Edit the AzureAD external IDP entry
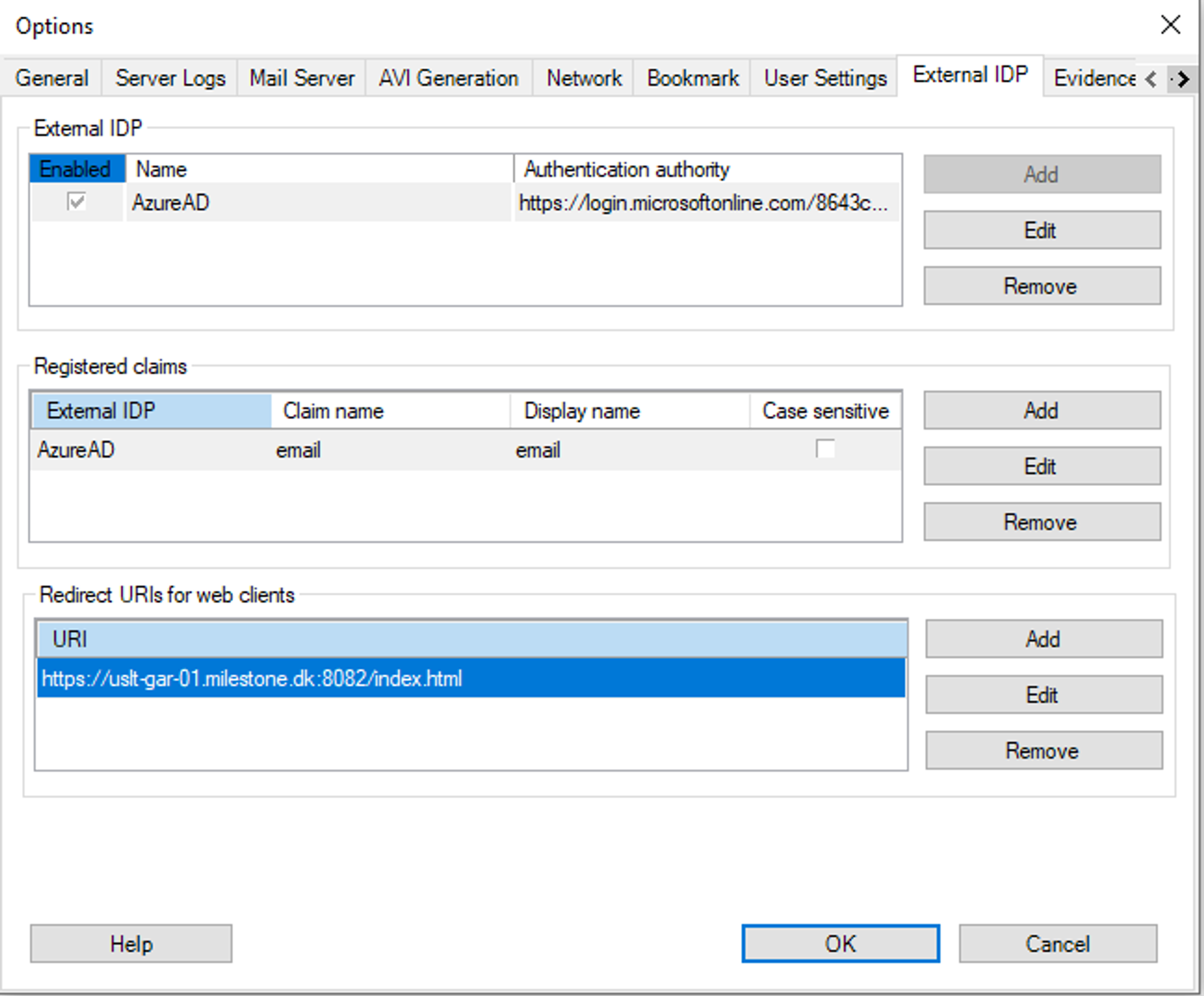 pos(1041,230)
